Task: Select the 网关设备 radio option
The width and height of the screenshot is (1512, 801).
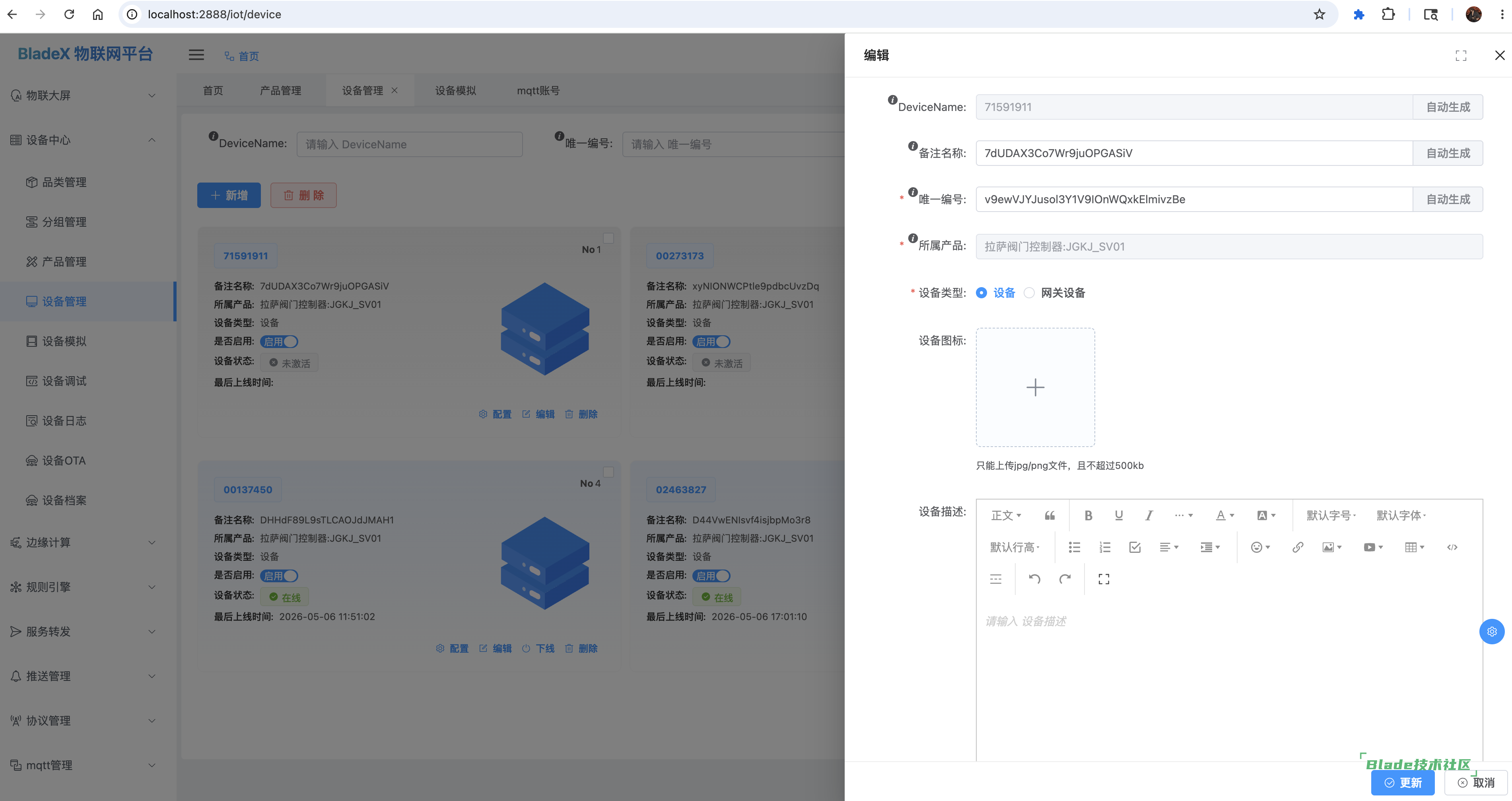Action: (x=1029, y=293)
